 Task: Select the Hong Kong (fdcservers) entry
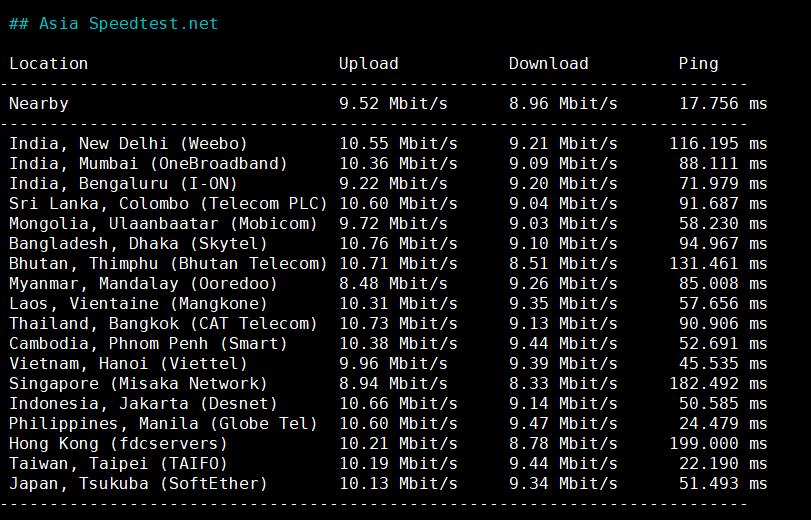click(123, 443)
